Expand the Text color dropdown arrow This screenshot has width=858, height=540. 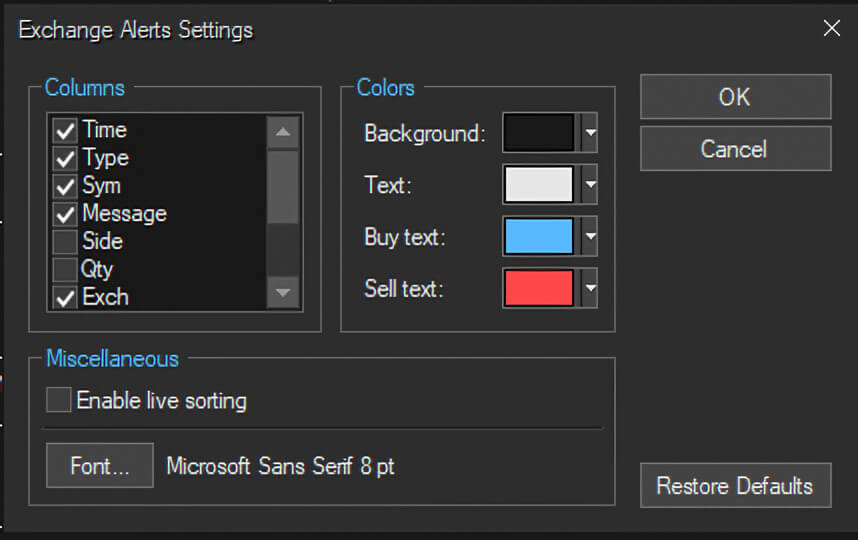(x=590, y=184)
